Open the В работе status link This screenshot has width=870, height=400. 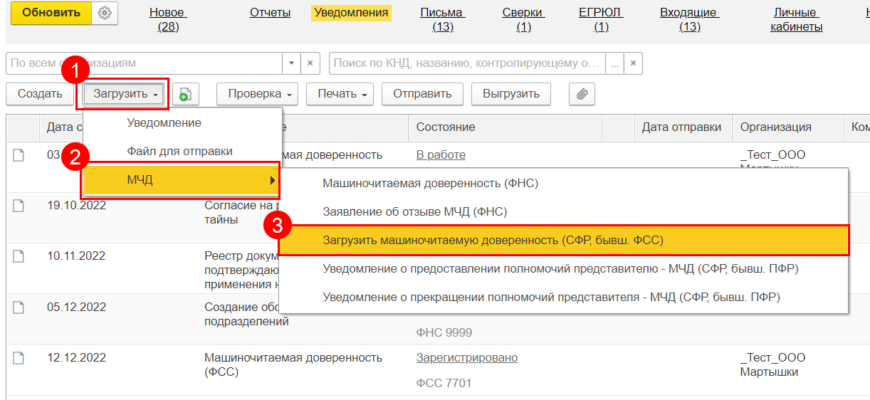pos(441,155)
